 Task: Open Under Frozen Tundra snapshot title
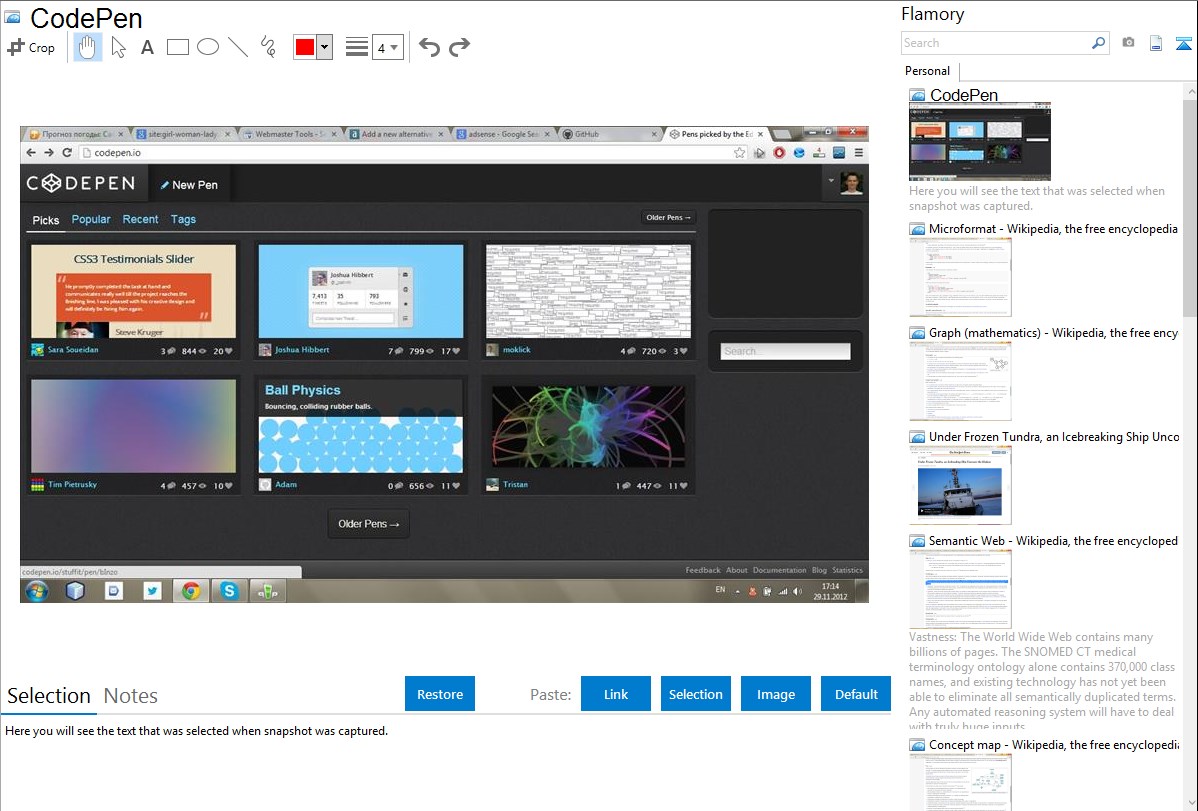(1054, 436)
